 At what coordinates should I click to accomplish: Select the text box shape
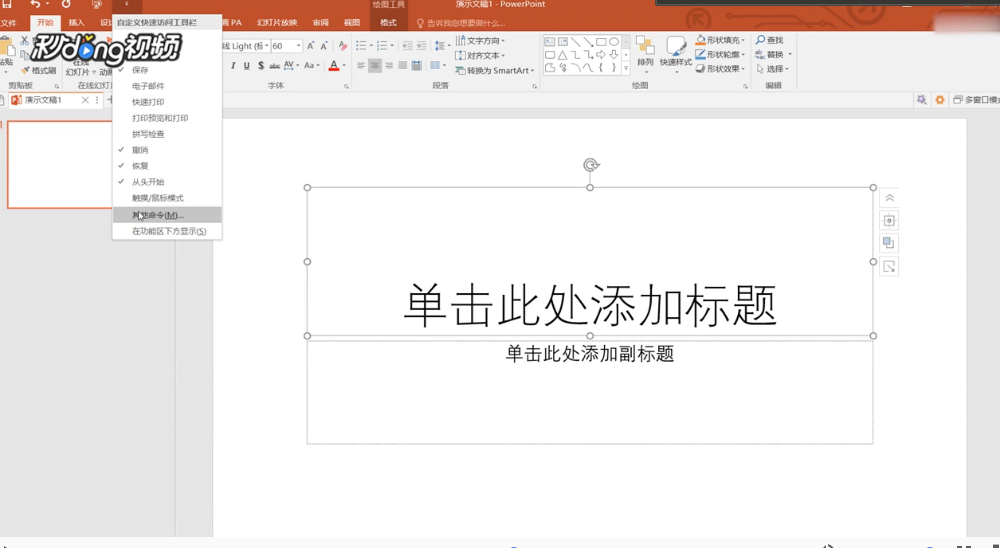[x=550, y=42]
